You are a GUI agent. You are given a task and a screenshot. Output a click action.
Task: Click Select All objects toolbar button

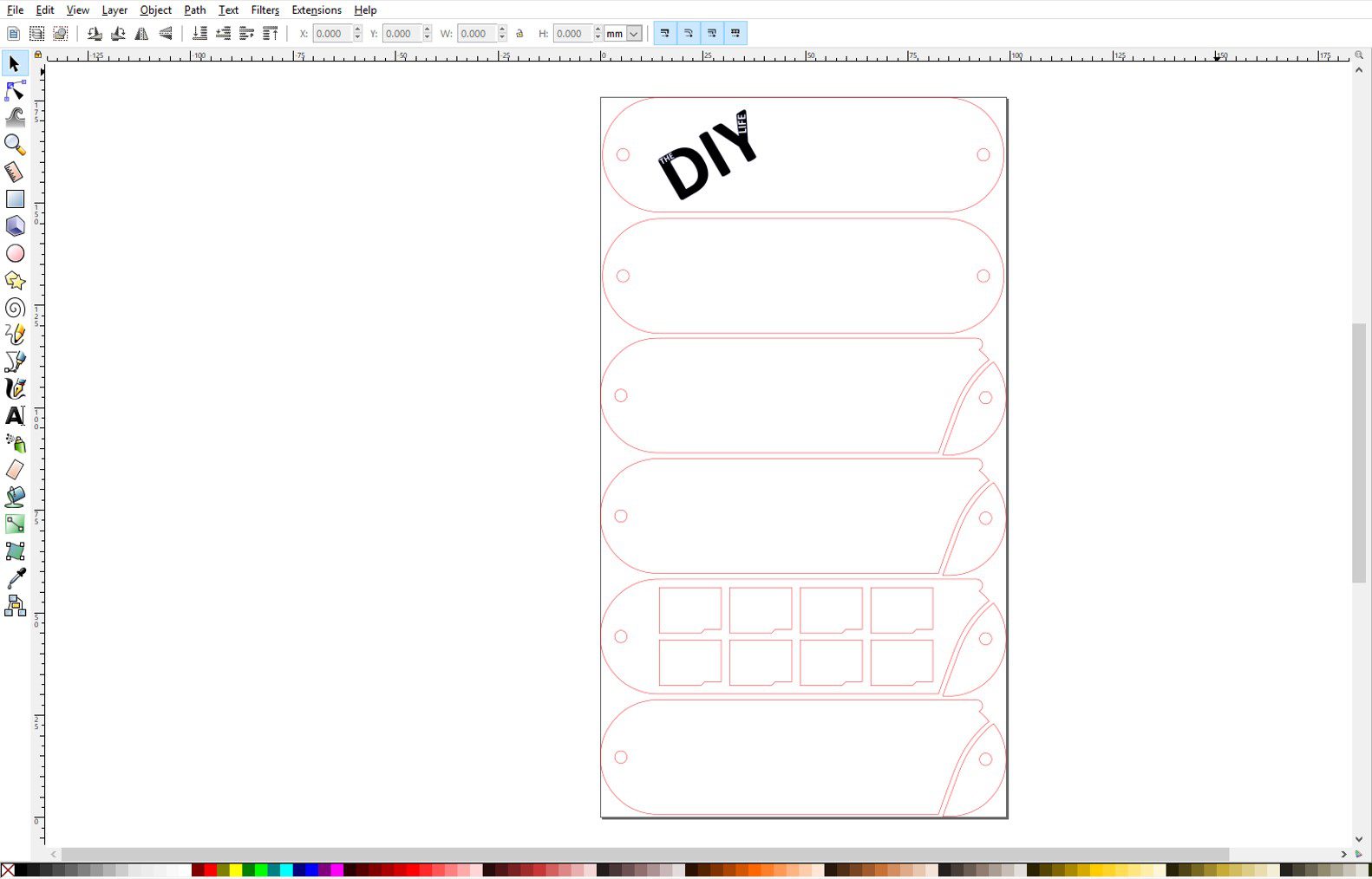coord(13,34)
